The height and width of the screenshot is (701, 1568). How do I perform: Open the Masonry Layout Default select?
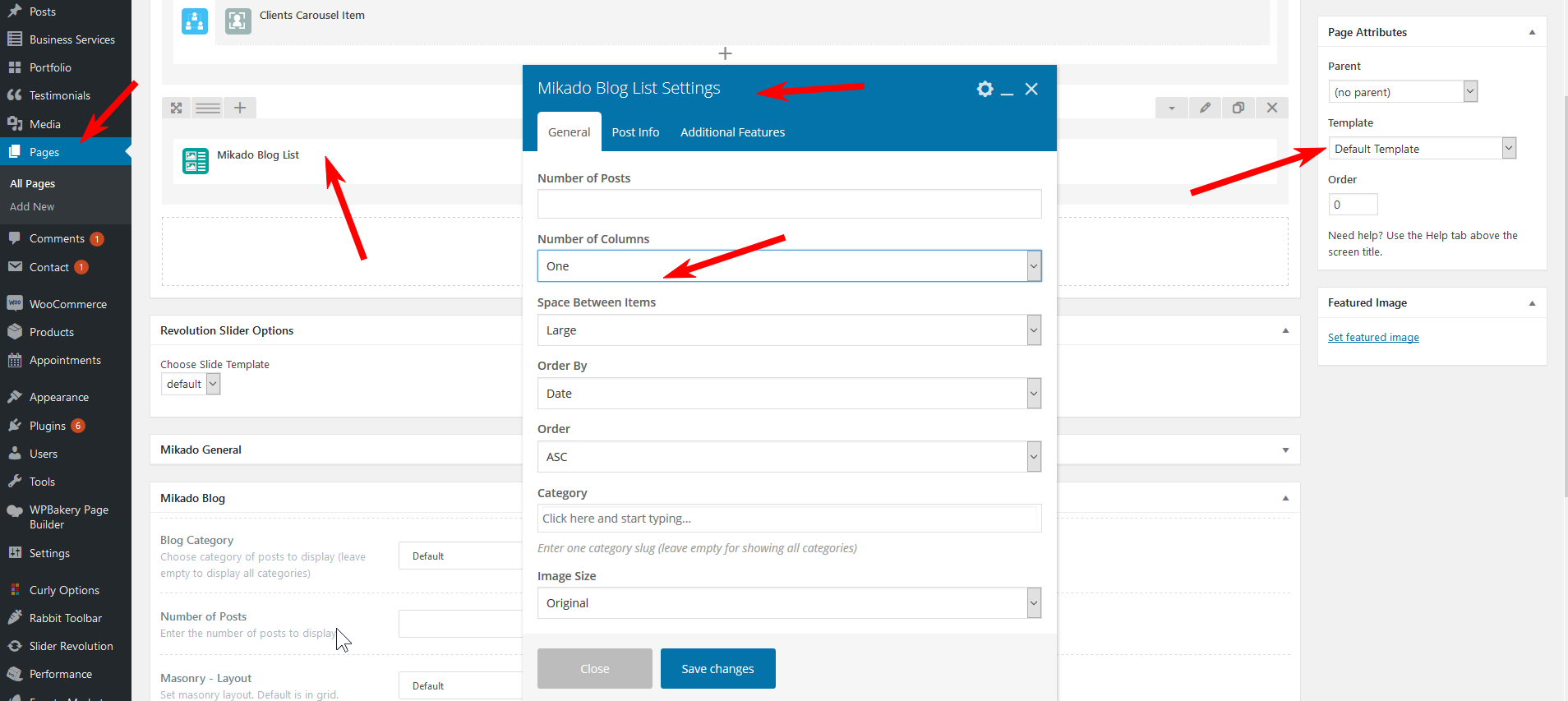click(x=460, y=686)
